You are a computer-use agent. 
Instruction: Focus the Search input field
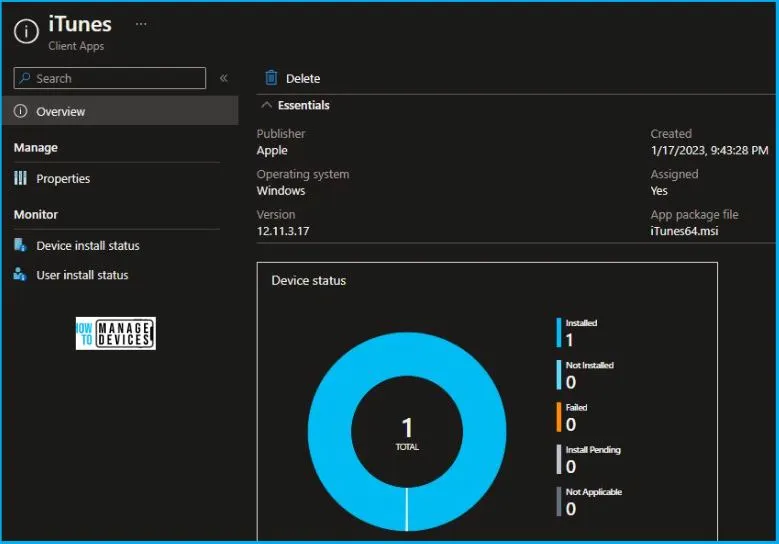110,78
